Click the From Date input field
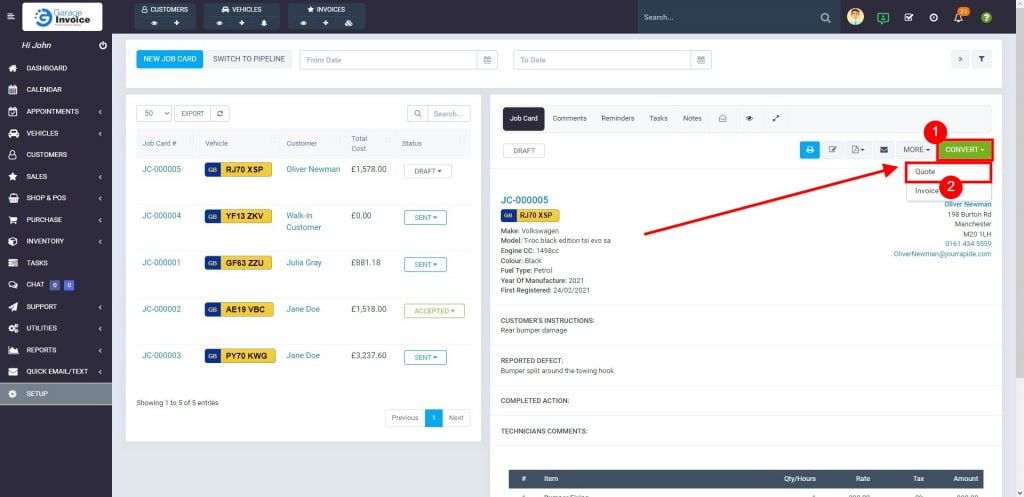 click(389, 60)
